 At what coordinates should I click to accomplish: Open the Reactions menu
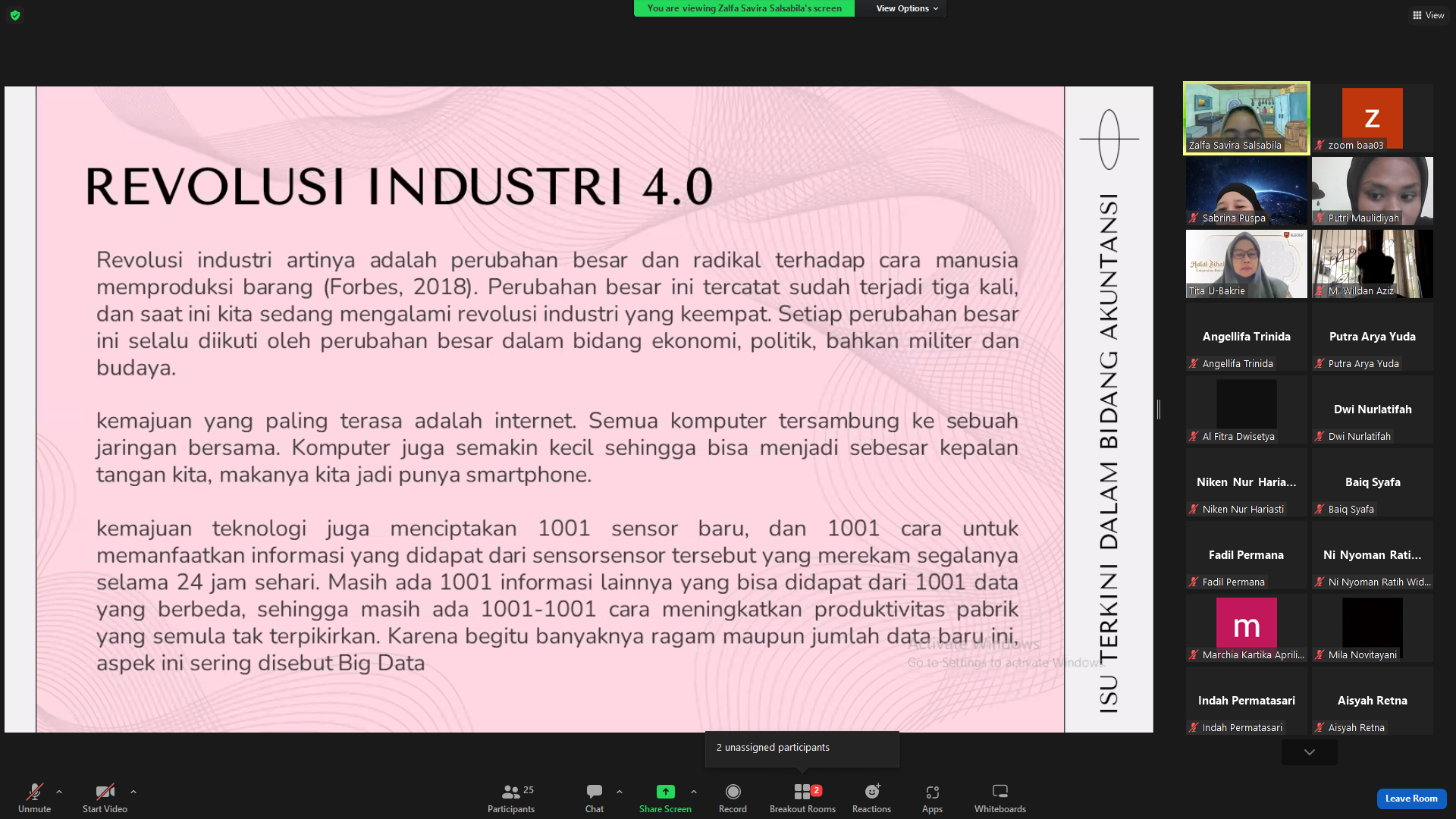[871, 798]
